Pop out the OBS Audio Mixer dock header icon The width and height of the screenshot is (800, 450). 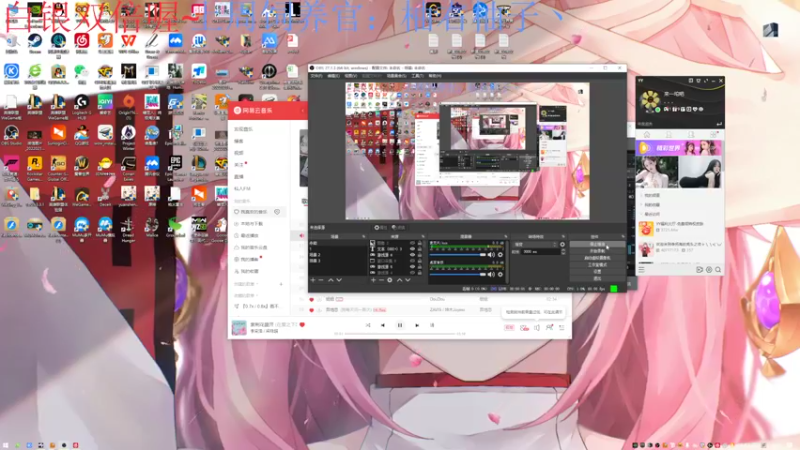(506, 236)
